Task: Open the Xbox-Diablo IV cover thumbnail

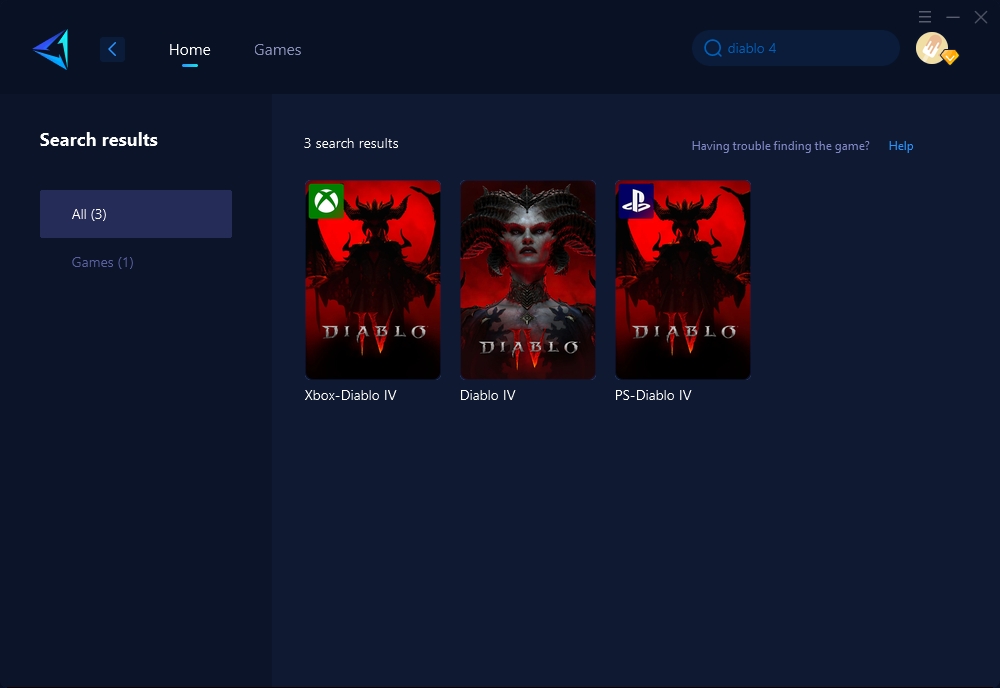Action: [373, 279]
